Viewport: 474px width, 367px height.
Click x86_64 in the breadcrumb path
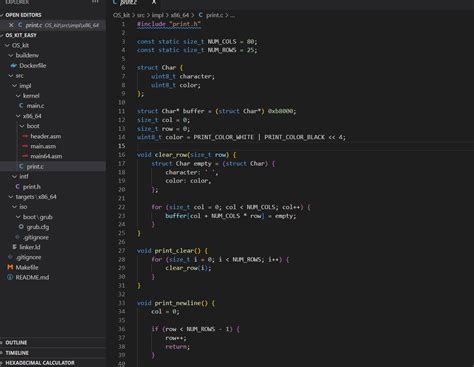point(180,15)
